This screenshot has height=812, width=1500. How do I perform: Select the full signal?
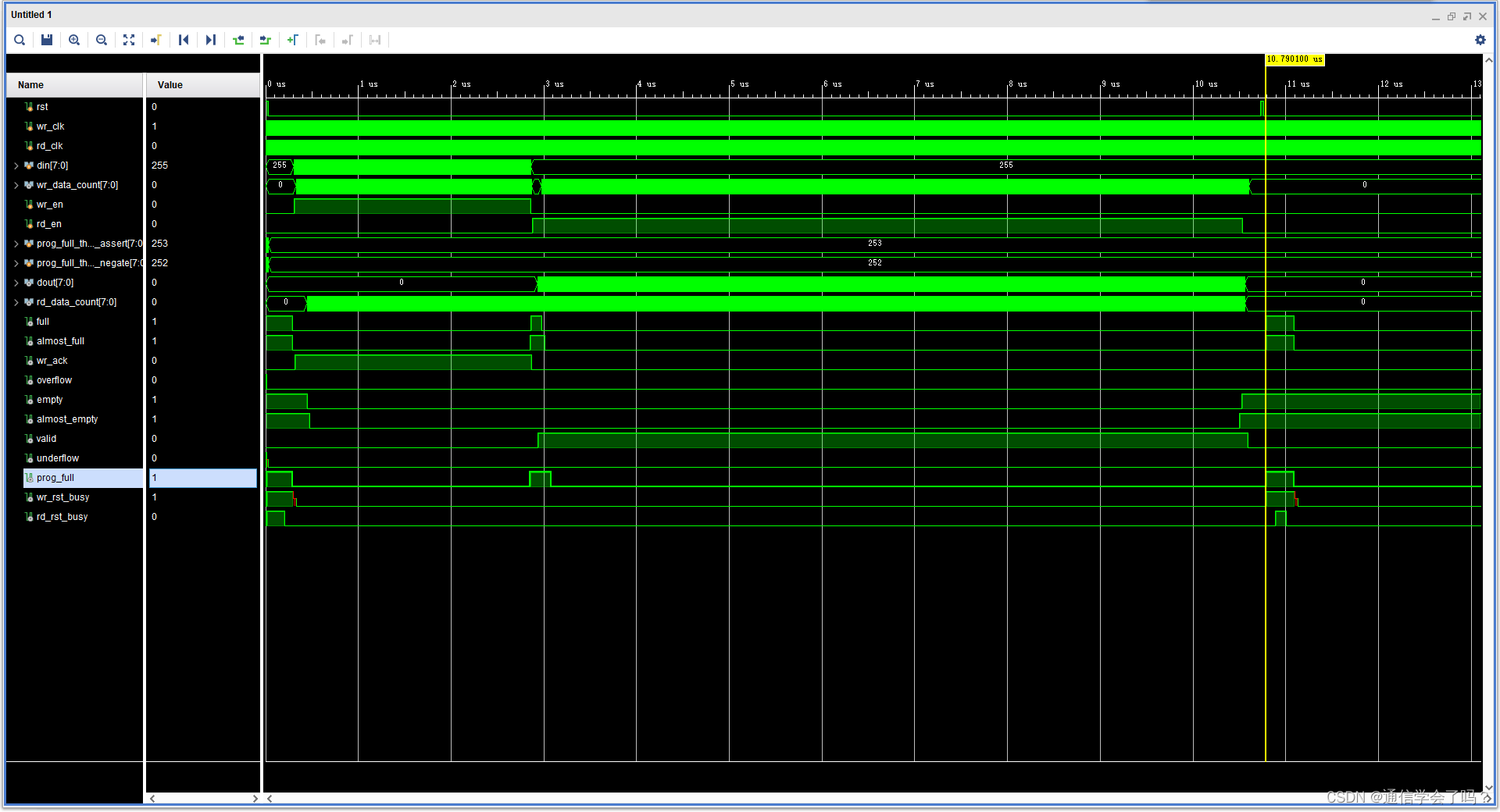click(x=42, y=322)
